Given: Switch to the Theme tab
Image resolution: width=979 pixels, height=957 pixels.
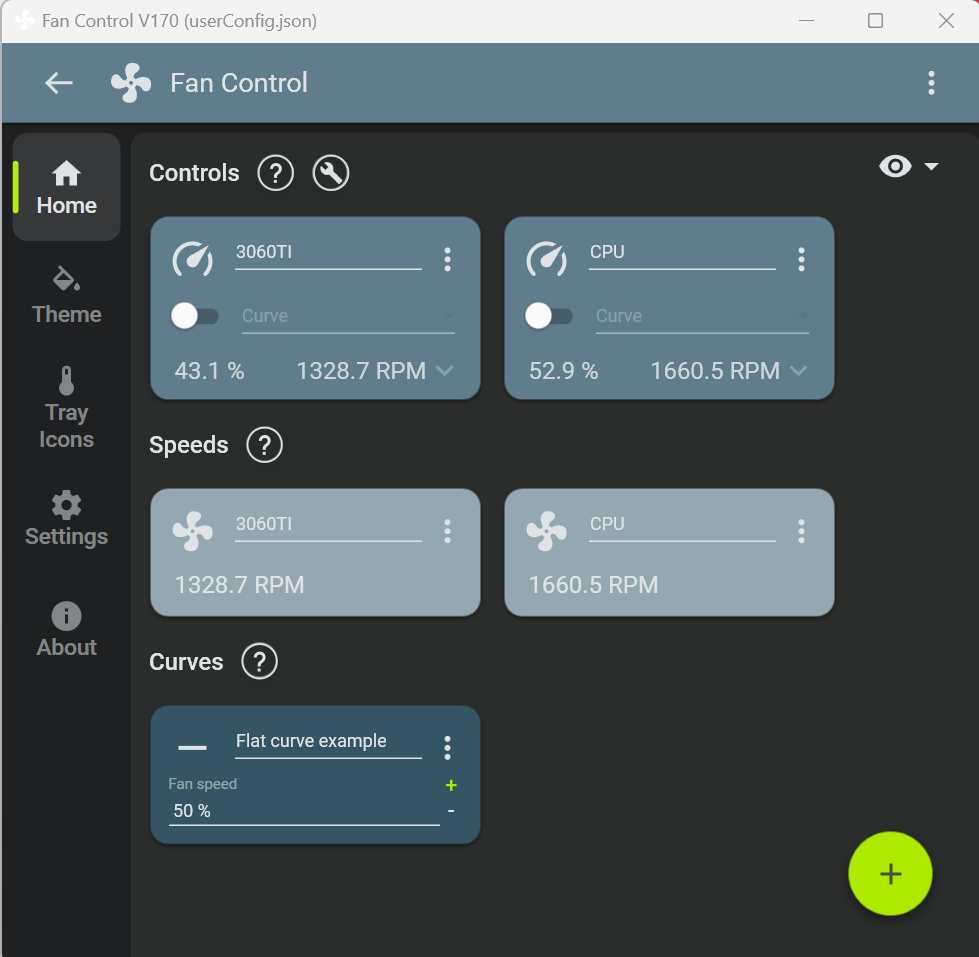Looking at the screenshot, I should [x=66, y=295].
